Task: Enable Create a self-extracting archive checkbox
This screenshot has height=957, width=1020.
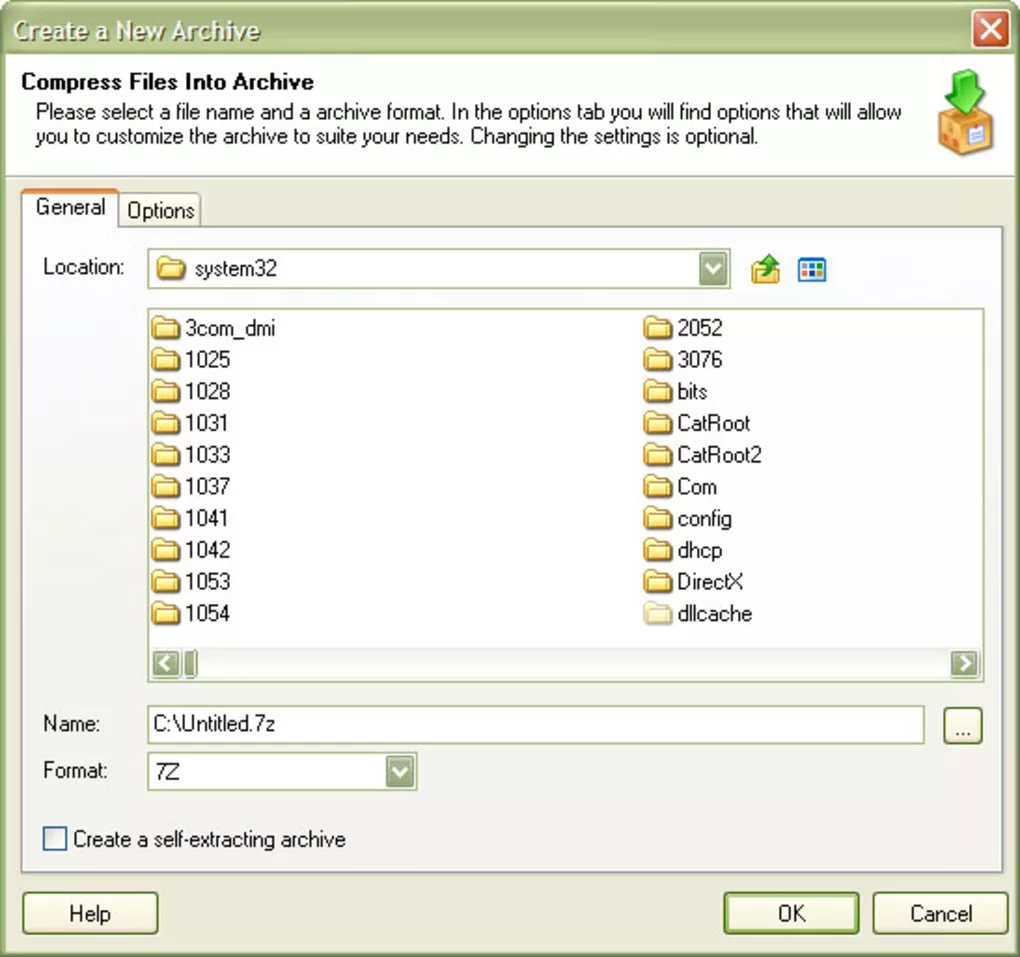Action: [55, 839]
